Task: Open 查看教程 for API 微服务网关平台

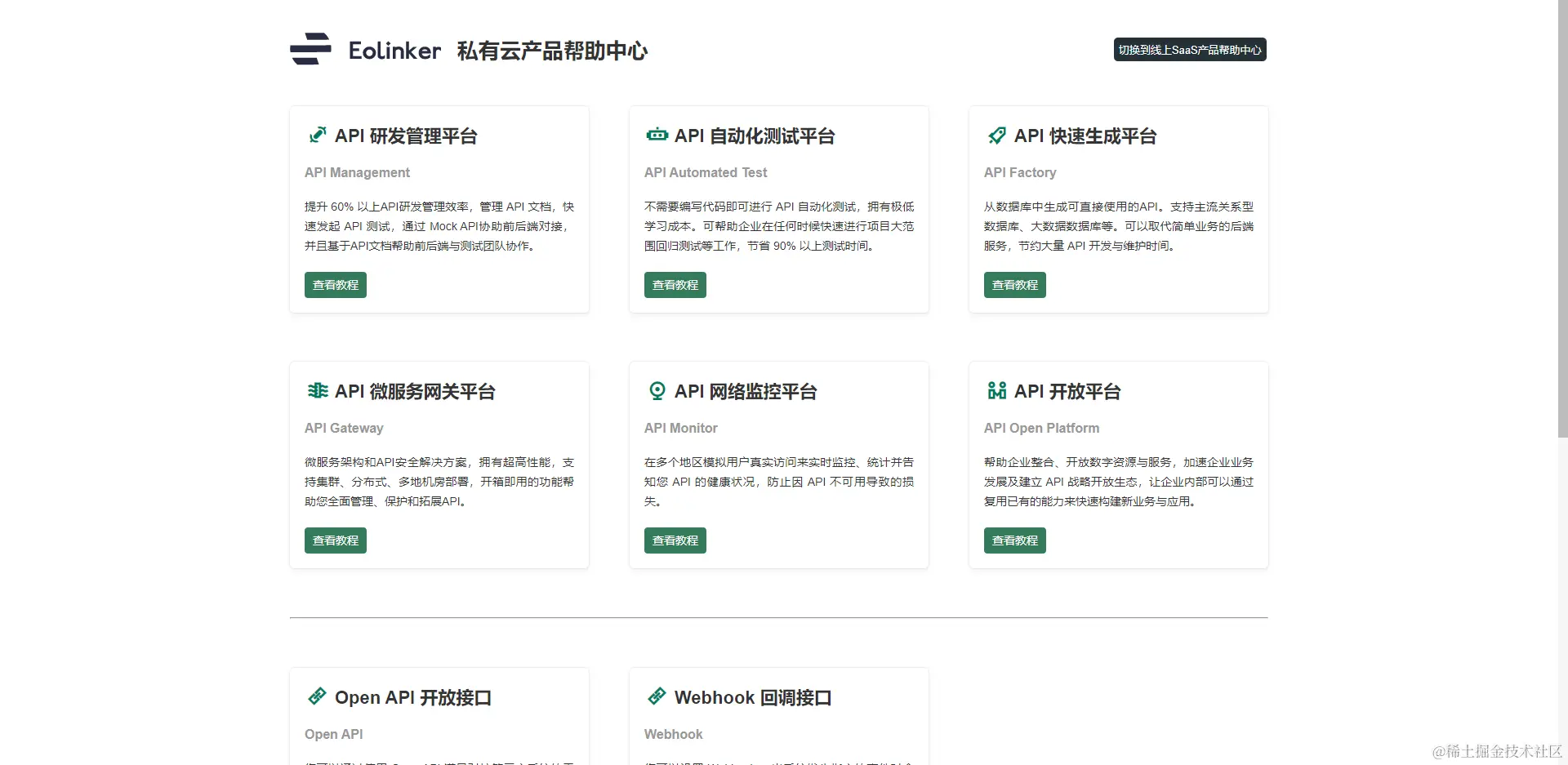Action: point(335,540)
